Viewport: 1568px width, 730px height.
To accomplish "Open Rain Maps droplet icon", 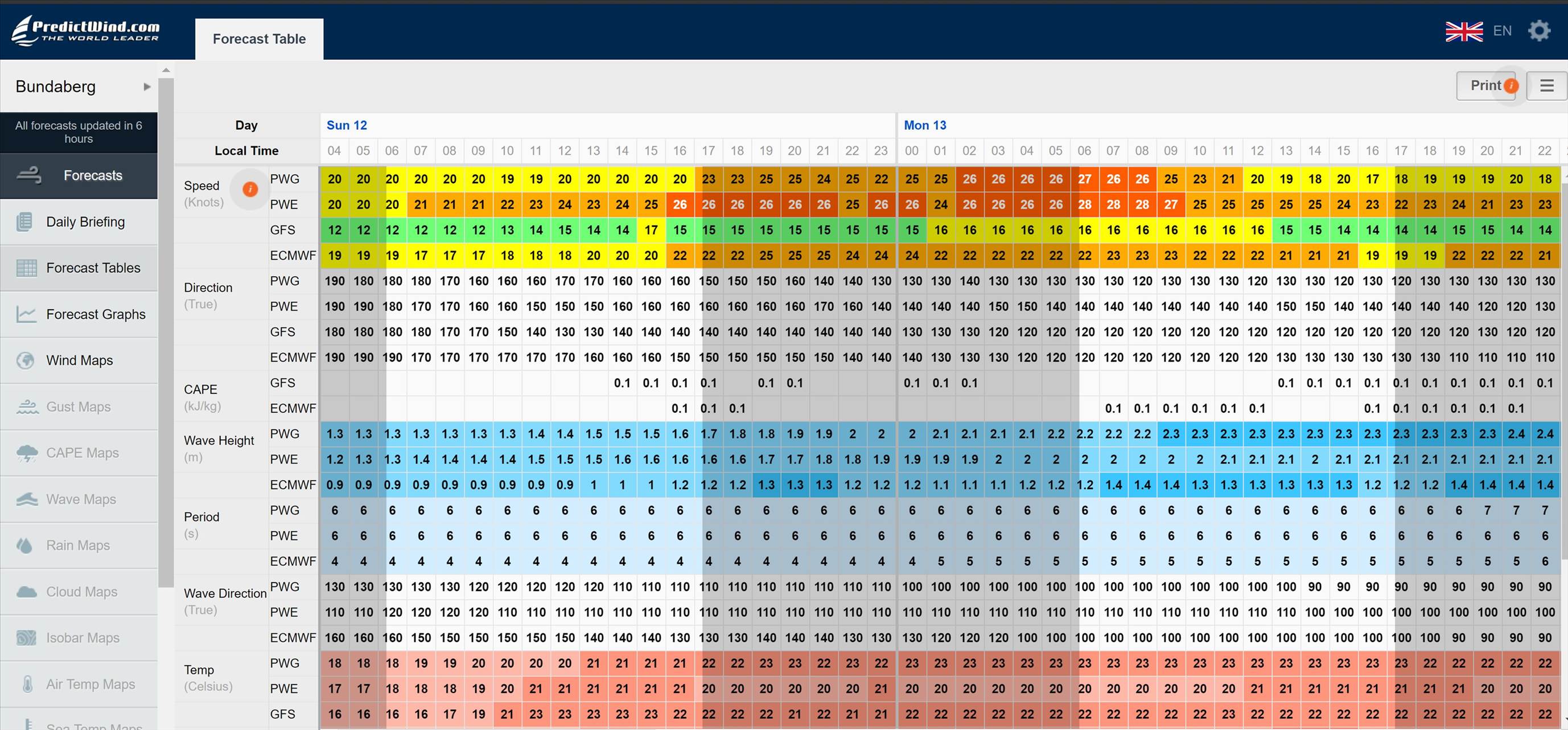I will pyautogui.click(x=24, y=546).
